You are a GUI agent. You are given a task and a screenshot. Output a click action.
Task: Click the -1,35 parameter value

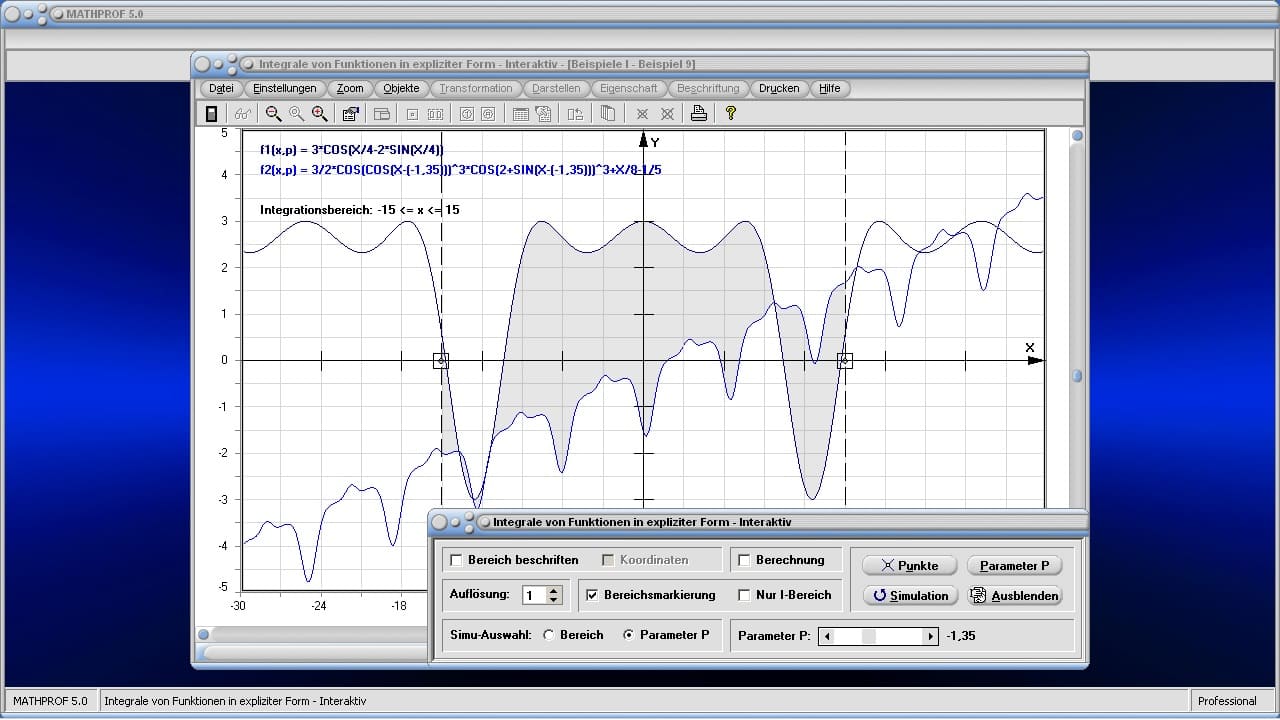pyautogui.click(x=961, y=636)
